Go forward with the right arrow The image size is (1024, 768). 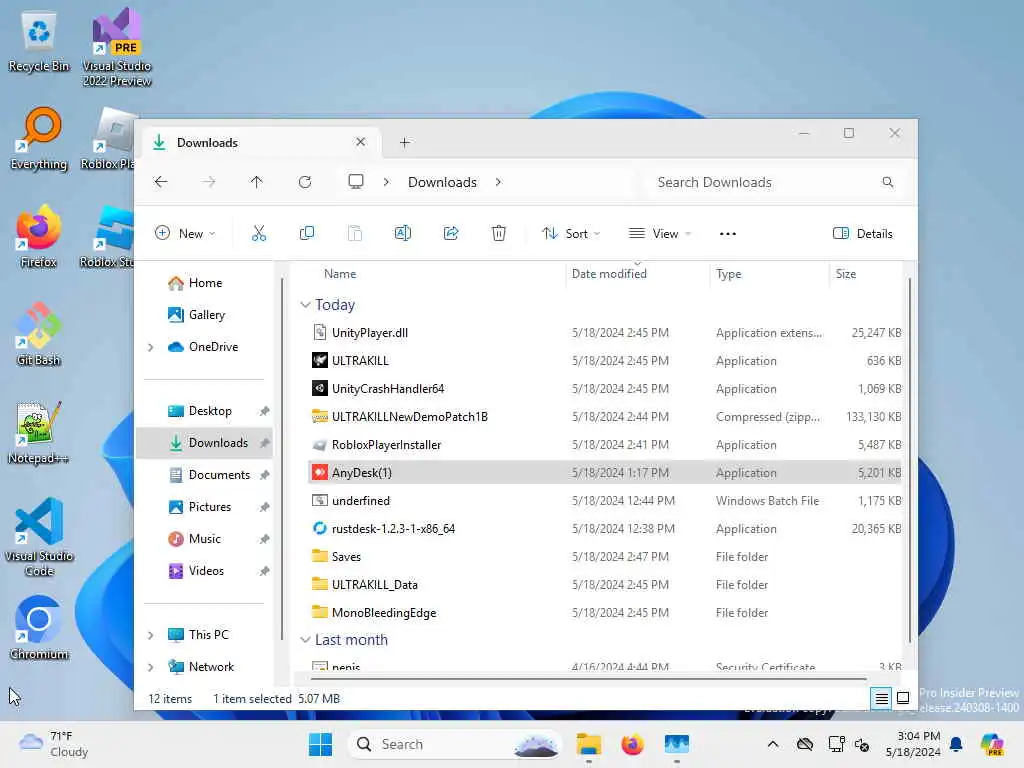[x=208, y=182]
